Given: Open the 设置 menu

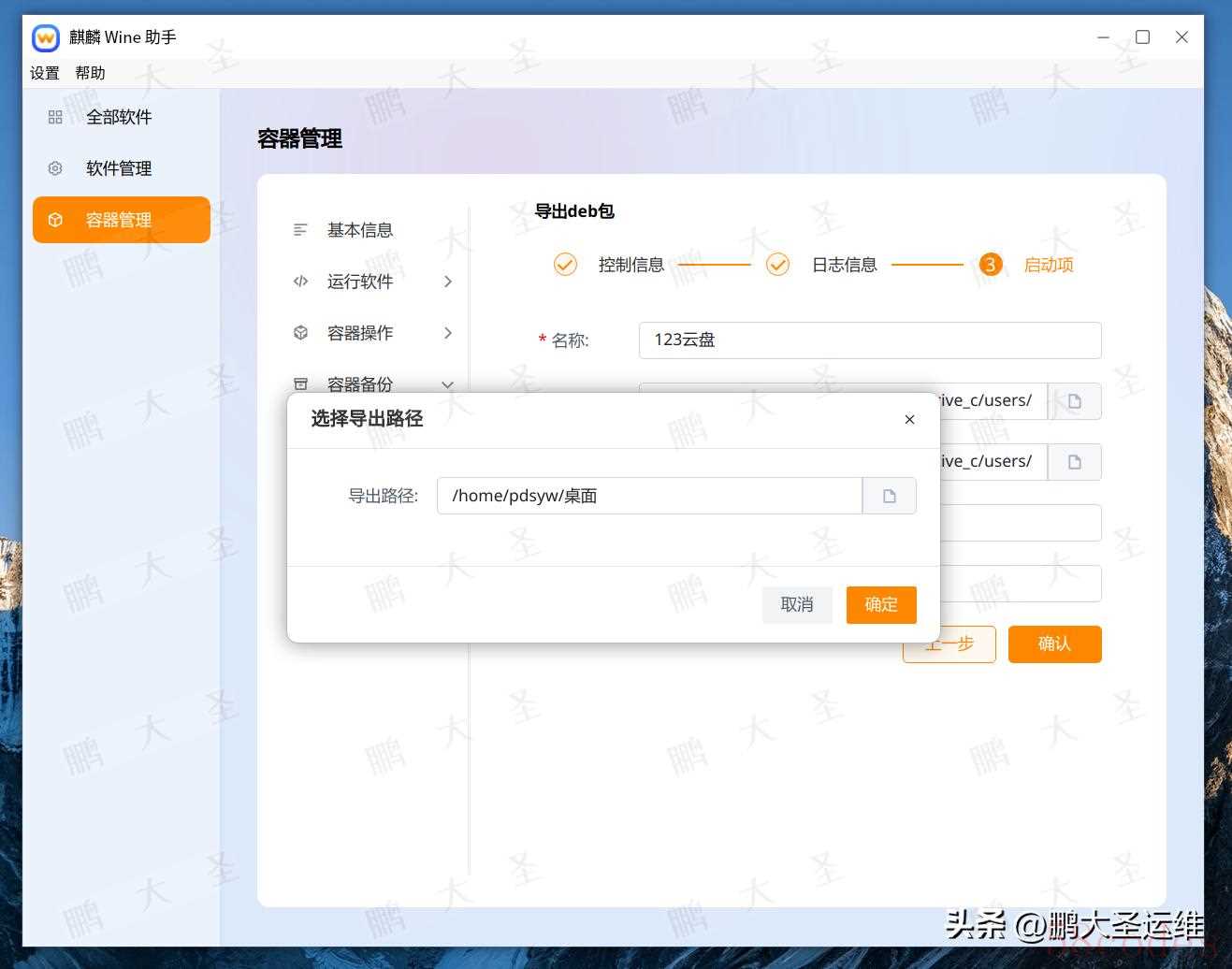Looking at the screenshot, I should pyautogui.click(x=44, y=73).
